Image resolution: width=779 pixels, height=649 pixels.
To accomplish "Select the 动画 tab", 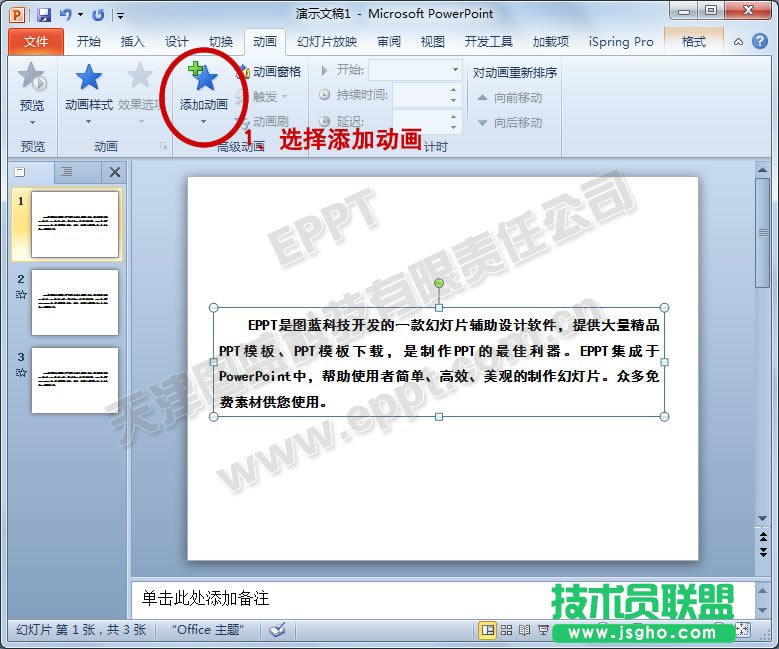I will 265,41.
